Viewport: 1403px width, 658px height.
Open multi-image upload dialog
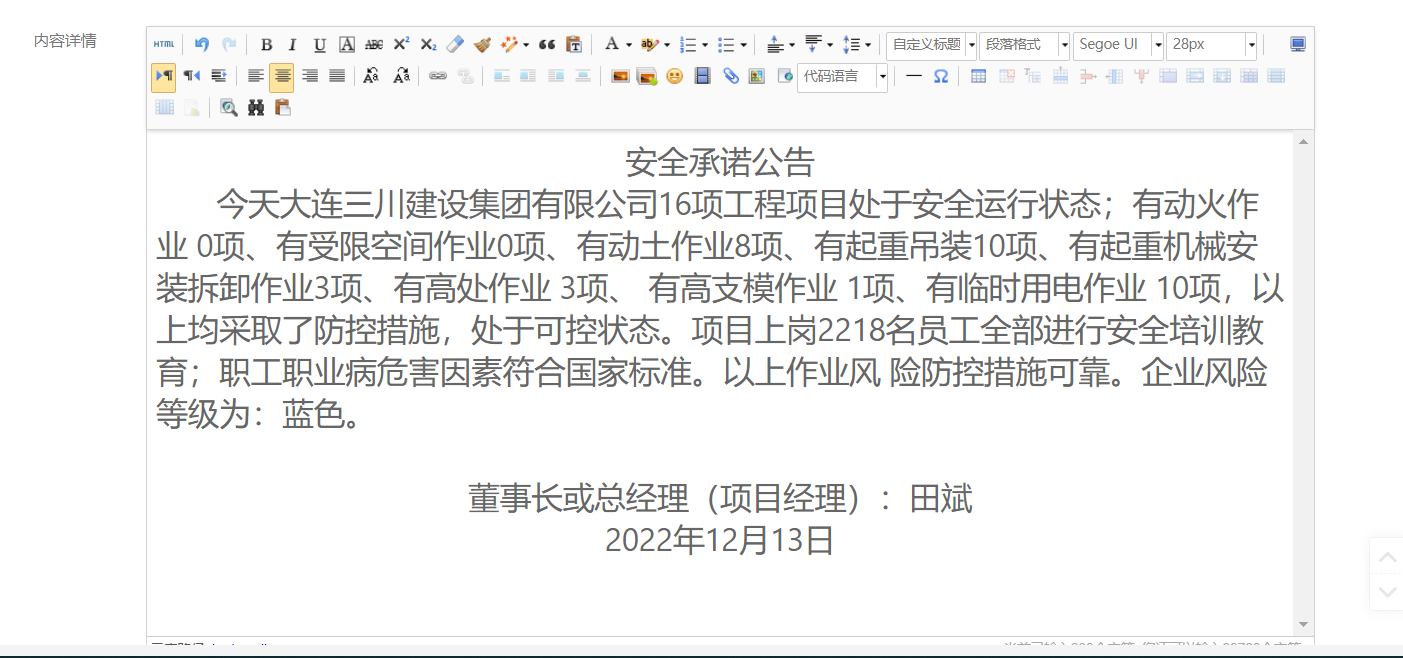[x=647, y=76]
